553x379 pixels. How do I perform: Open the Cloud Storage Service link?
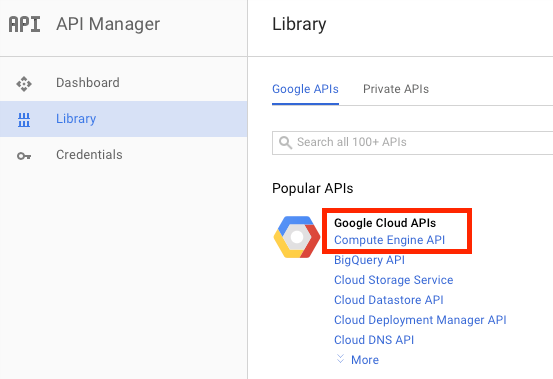pos(394,280)
